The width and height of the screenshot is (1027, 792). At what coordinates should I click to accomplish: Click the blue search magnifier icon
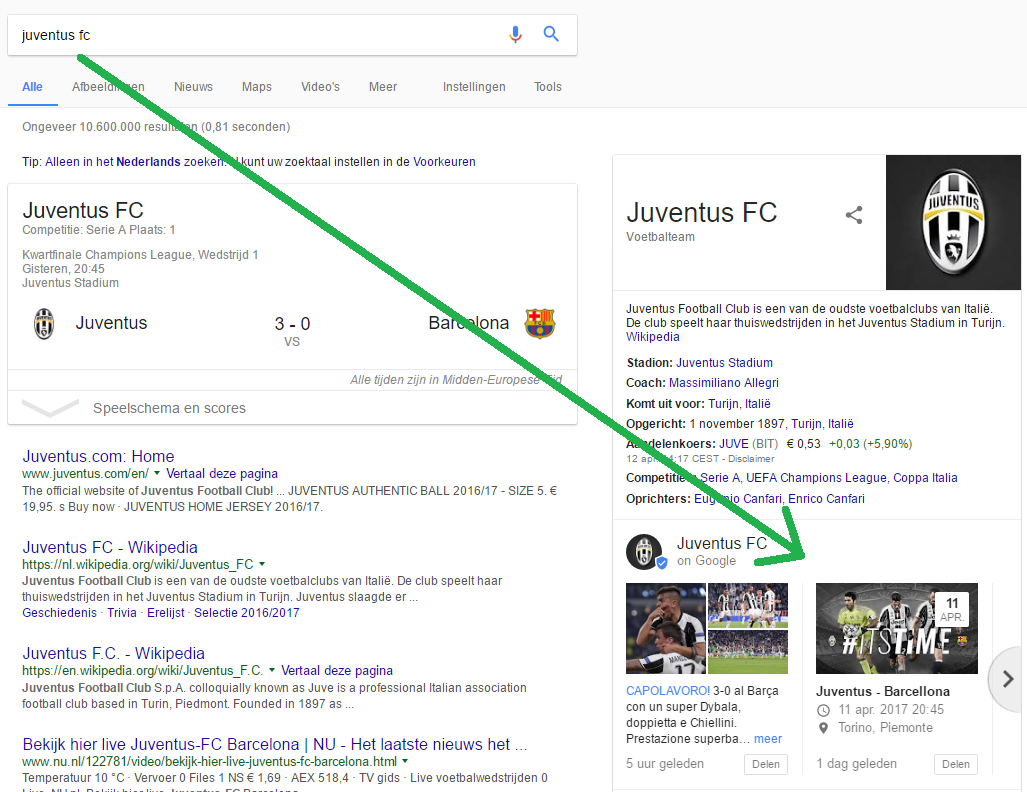[x=551, y=33]
